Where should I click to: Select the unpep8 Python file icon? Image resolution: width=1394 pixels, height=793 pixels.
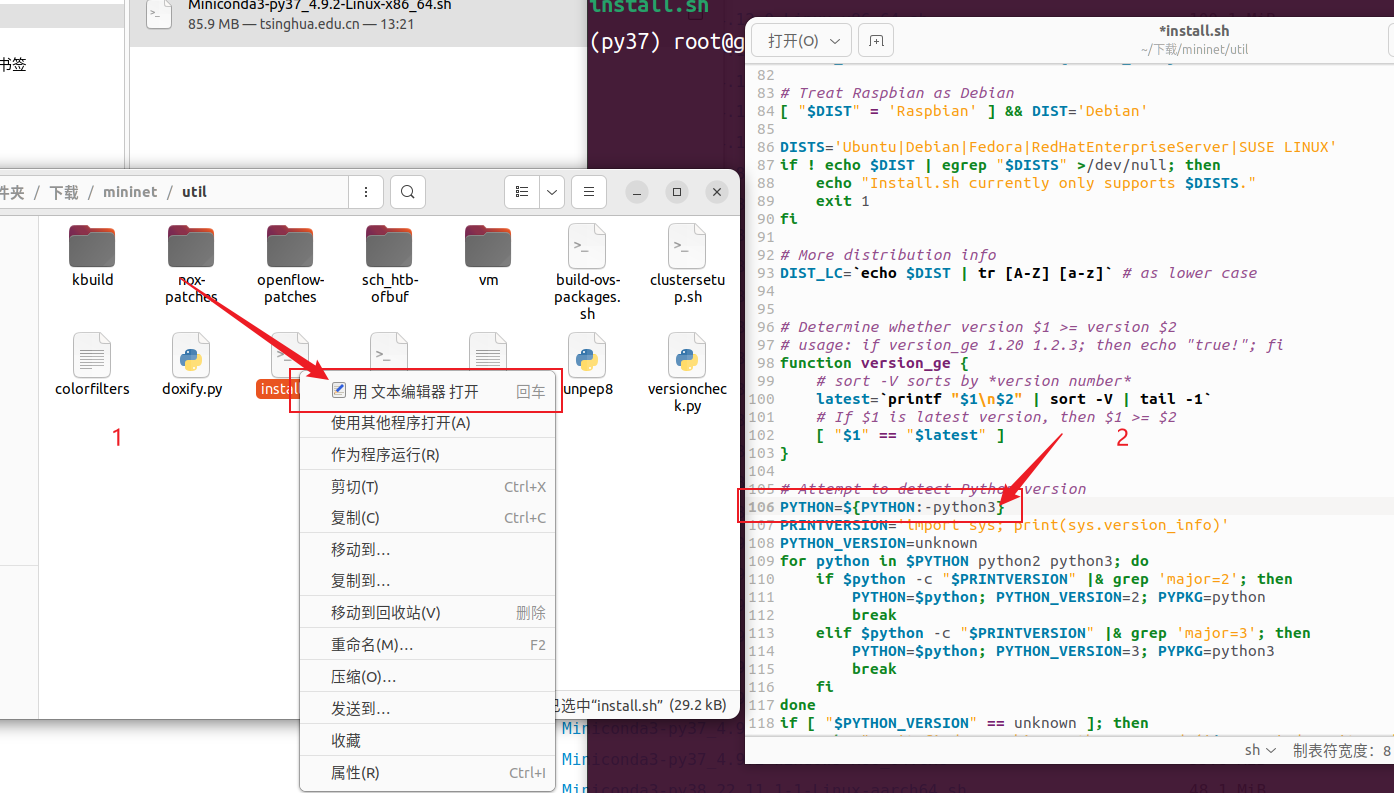[587, 355]
